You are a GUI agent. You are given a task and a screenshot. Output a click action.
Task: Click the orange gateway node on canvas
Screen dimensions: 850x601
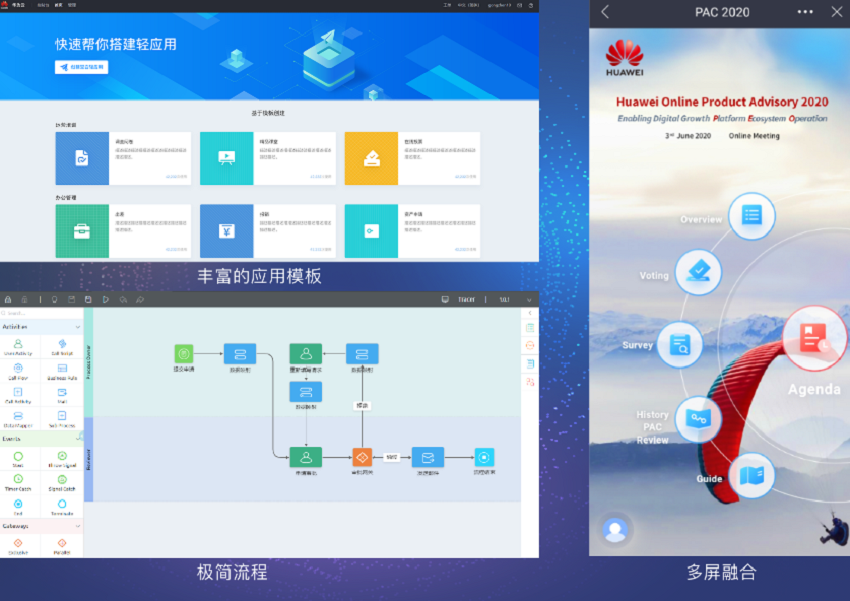362,457
